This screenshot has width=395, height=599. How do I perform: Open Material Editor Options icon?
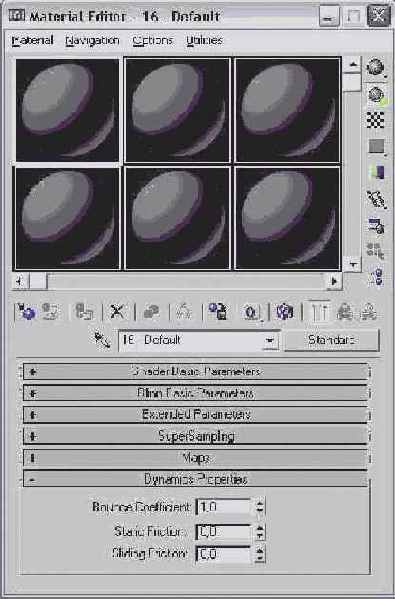376,225
